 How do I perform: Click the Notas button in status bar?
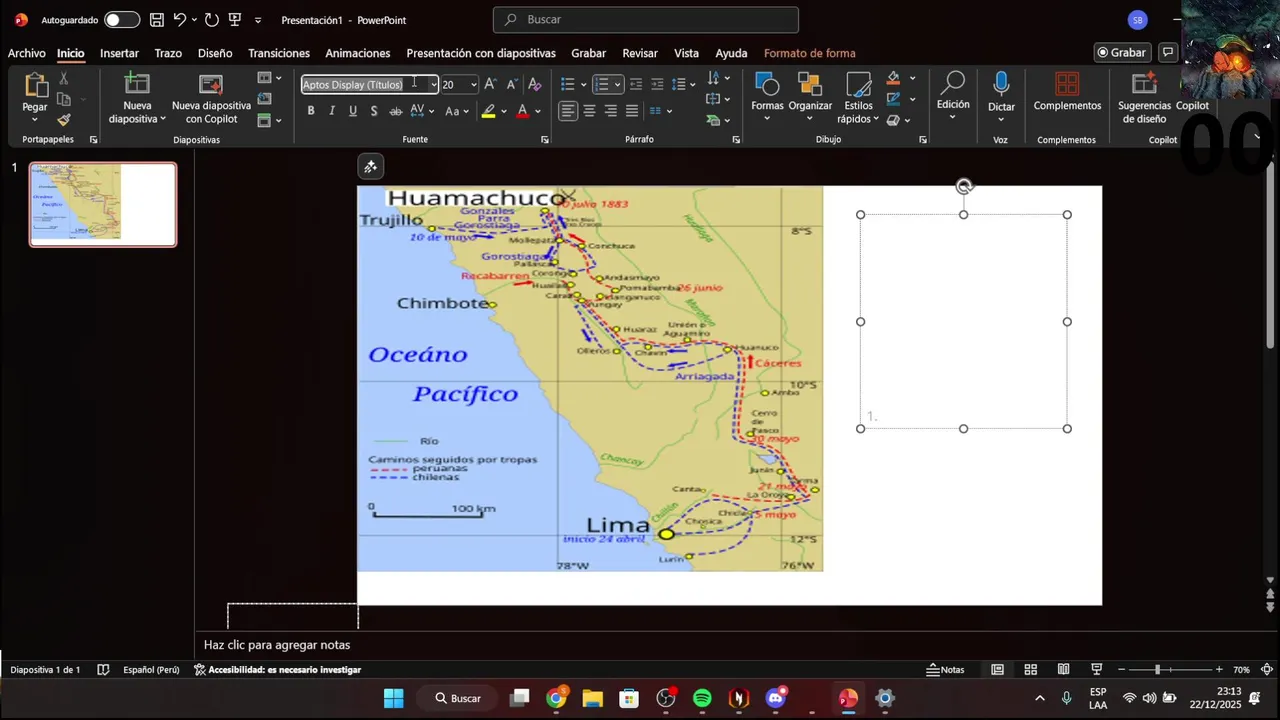[945, 669]
